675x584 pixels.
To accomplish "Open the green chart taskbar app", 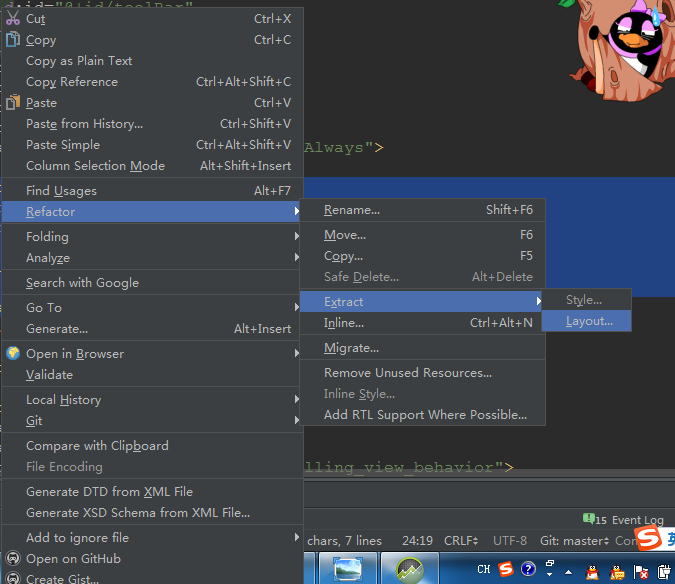I will click(x=410, y=569).
